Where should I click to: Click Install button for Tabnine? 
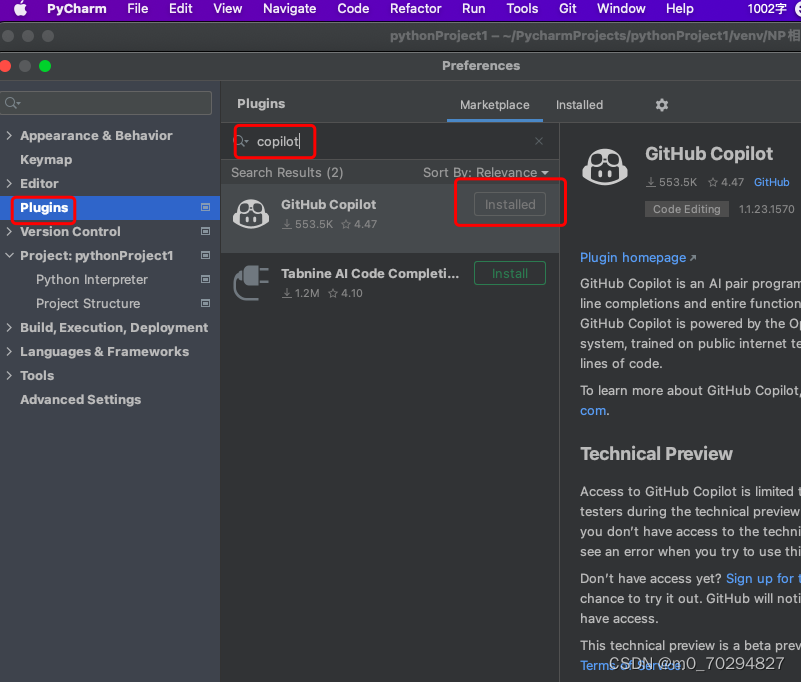coord(510,273)
